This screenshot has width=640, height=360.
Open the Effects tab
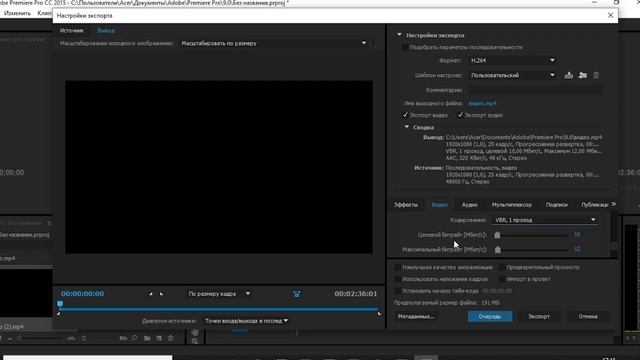[x=406, y=205]
